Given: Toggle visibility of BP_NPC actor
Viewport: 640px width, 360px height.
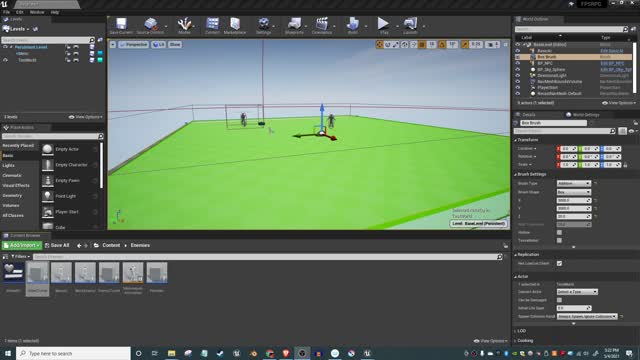Looking at the screenshot, I should (518, 63).
